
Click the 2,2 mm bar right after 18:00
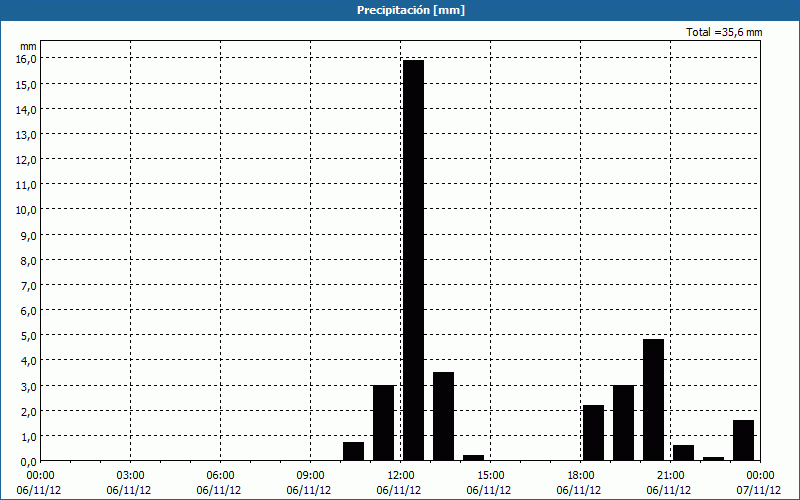pyautogui.click(x=593, y=433)
